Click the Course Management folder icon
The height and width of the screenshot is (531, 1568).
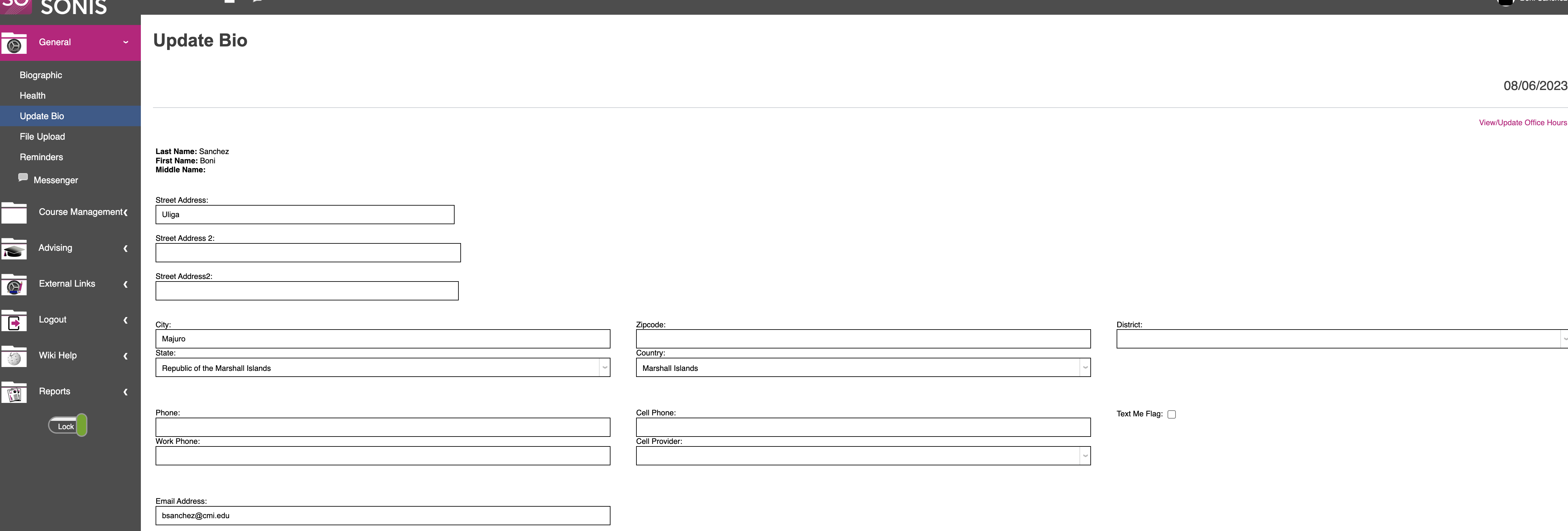point(14,213)
